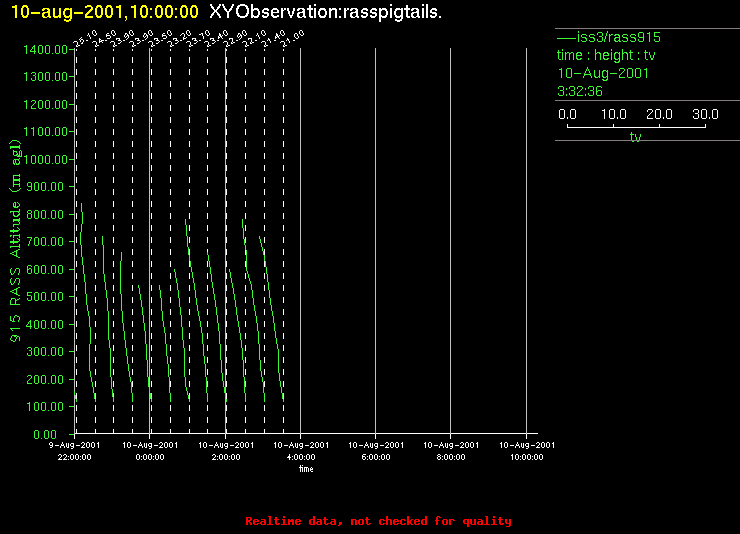
Task: Click the 4:00:00 time axis label
Action: (x=301, y=457)
